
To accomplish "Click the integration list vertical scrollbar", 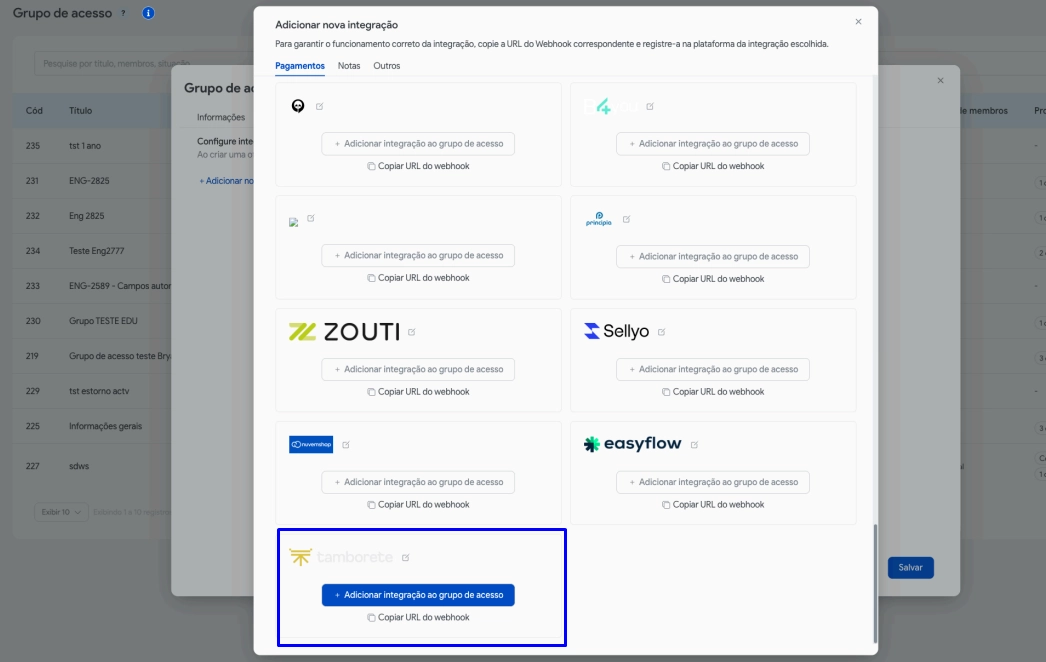I will [875, 582].
